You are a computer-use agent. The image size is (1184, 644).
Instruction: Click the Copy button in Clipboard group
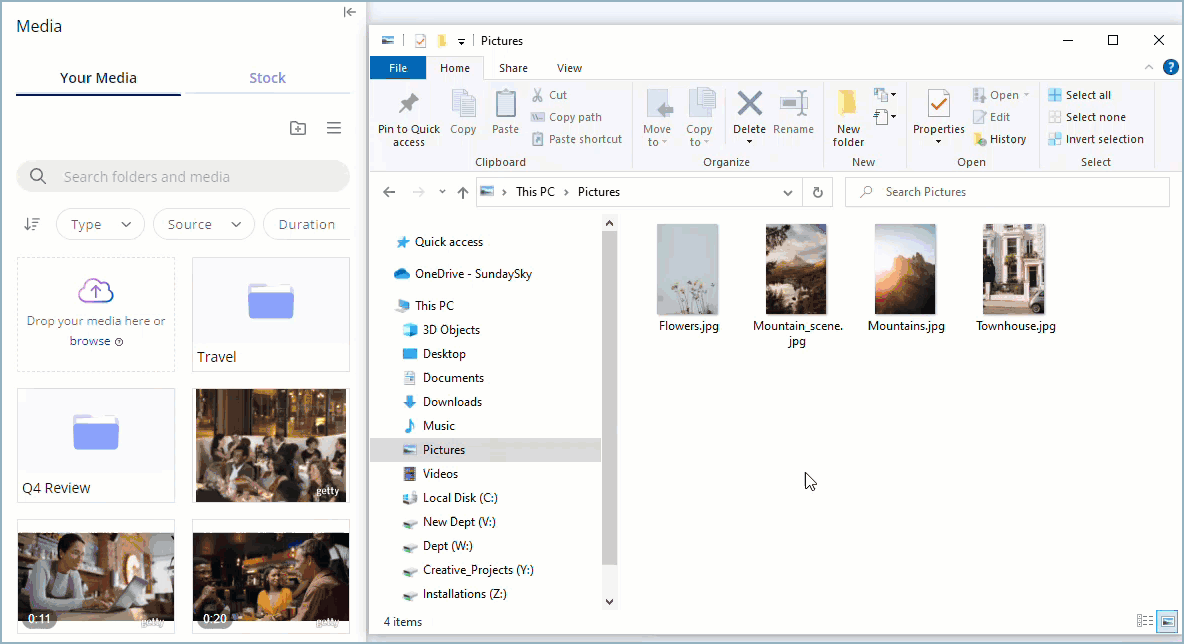pyautogui.click(x=463, y=112)
